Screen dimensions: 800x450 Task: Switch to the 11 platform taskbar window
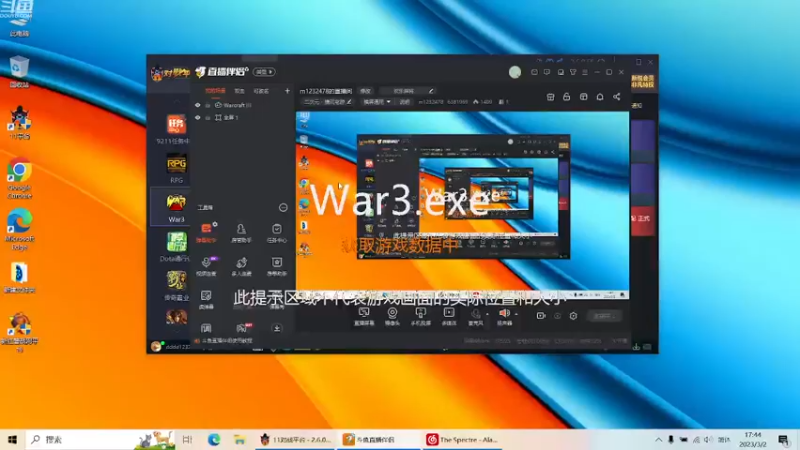[296, 439]
